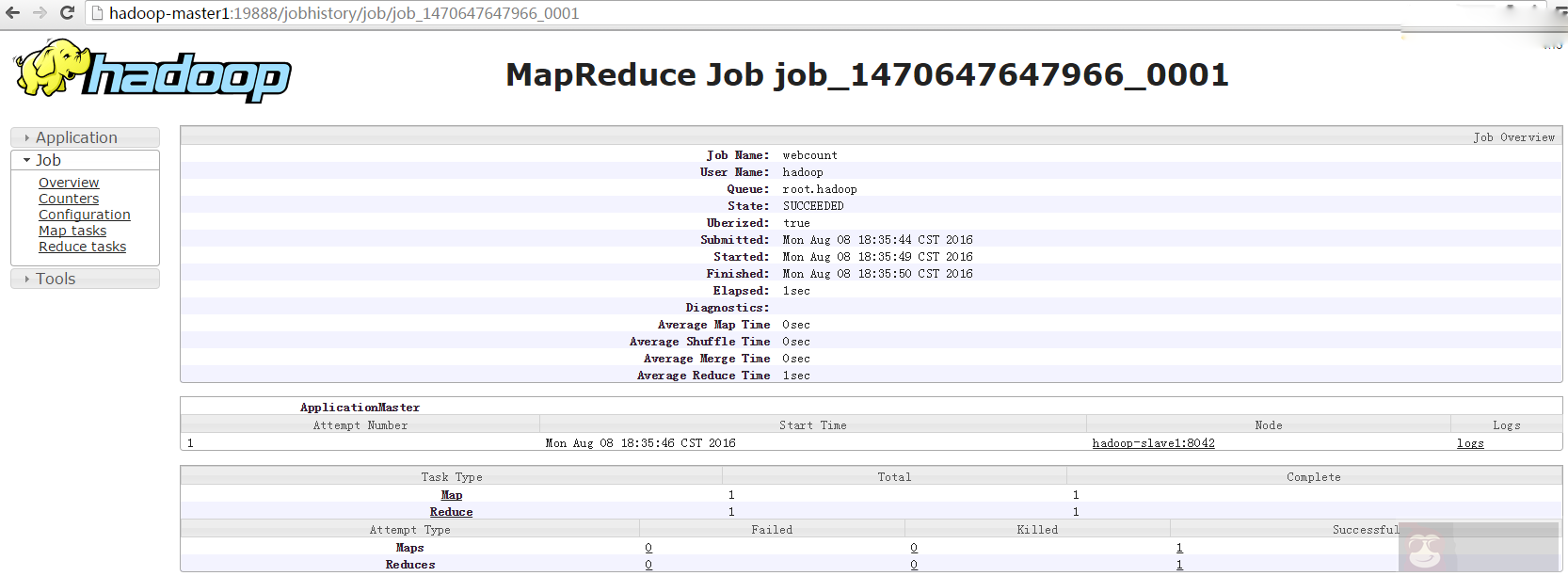This screenshot has height=576, width=1568.
Task: Click the browser forward arrow
Action: tap(40, 13)
